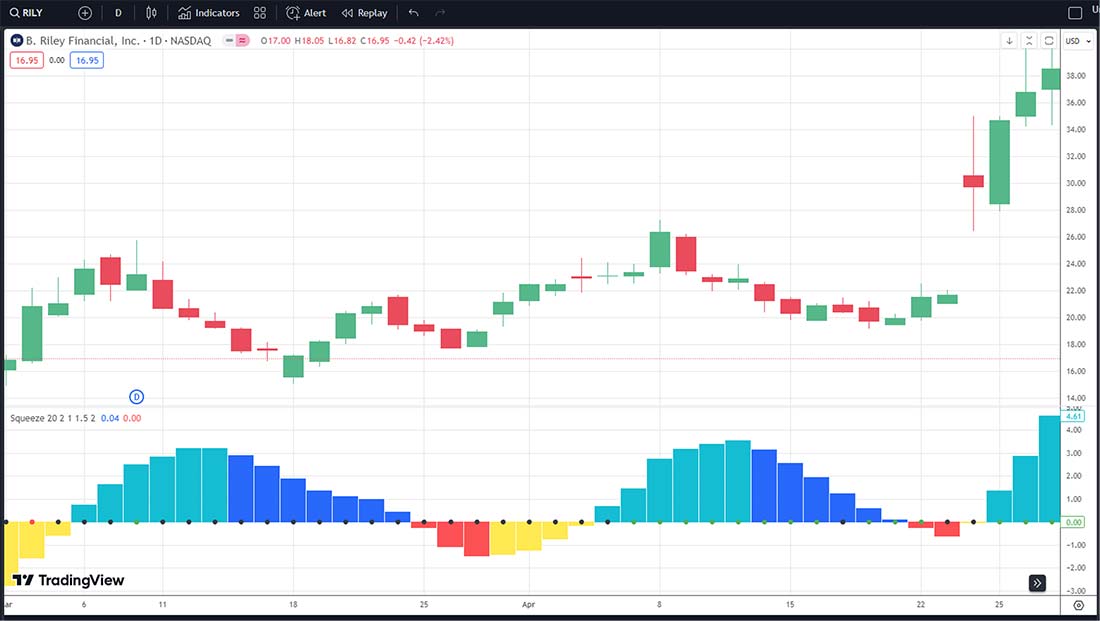This screenshot has width=1100, height=621.
Task: Click the 11 date on time axis
Action: (x=162, y=604)
